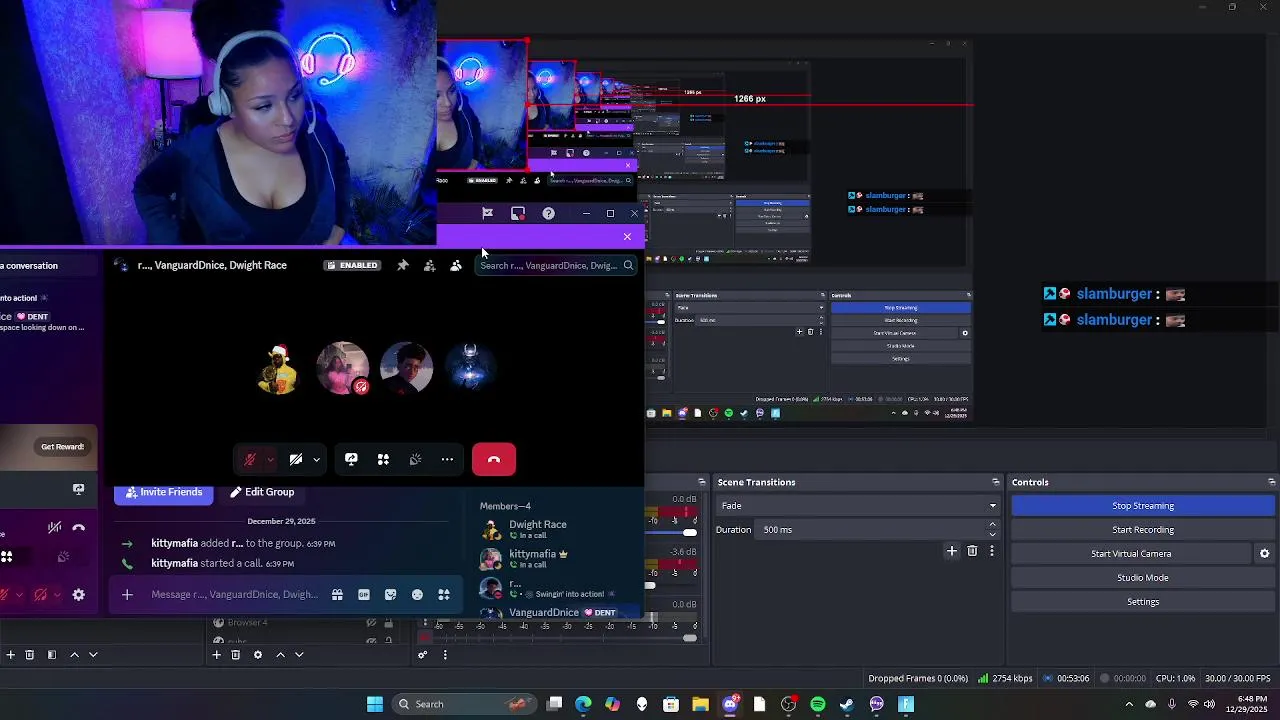Open Discord user settings gear
The height and width of the screenshot is (720, 1280).
point(79,595)
